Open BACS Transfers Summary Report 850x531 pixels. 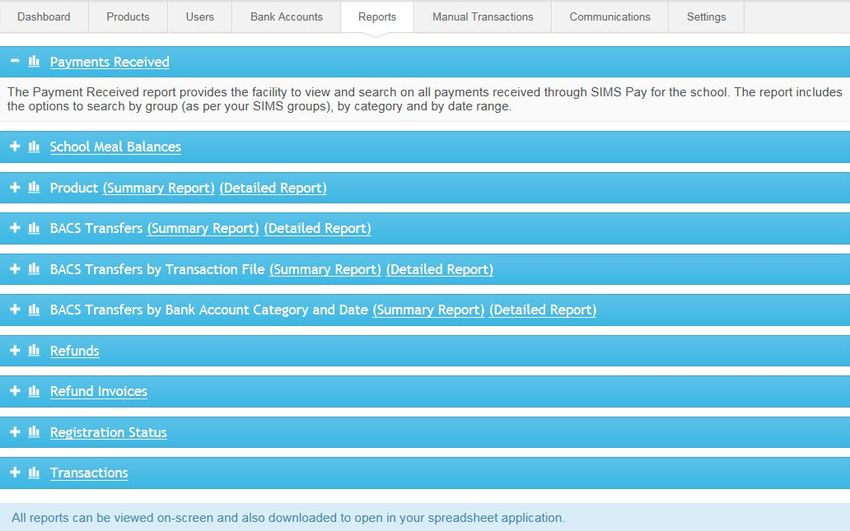203,229
